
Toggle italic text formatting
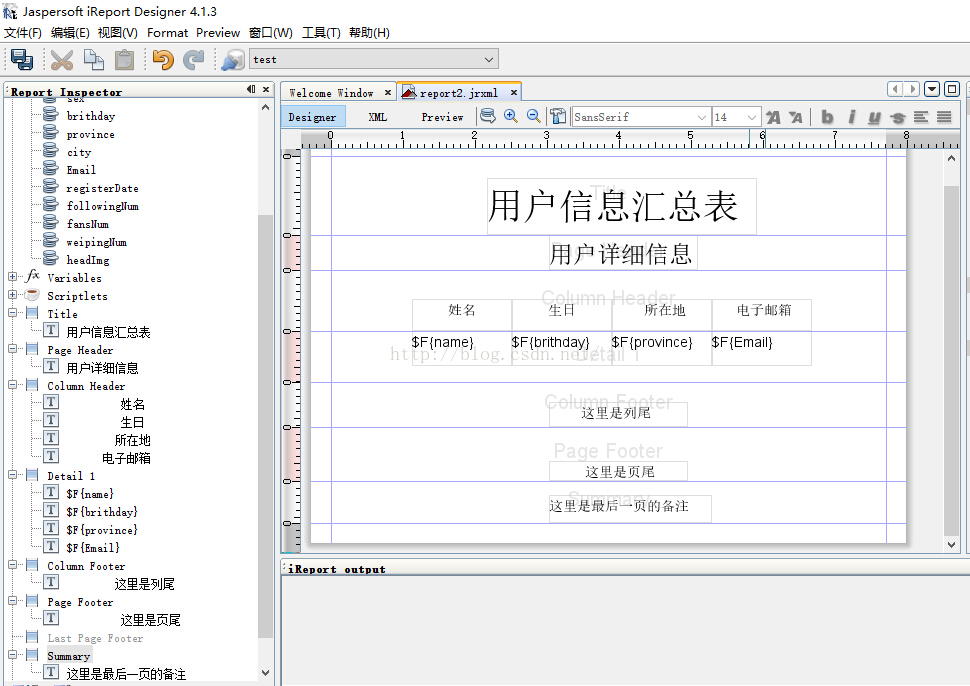[852, 117]
